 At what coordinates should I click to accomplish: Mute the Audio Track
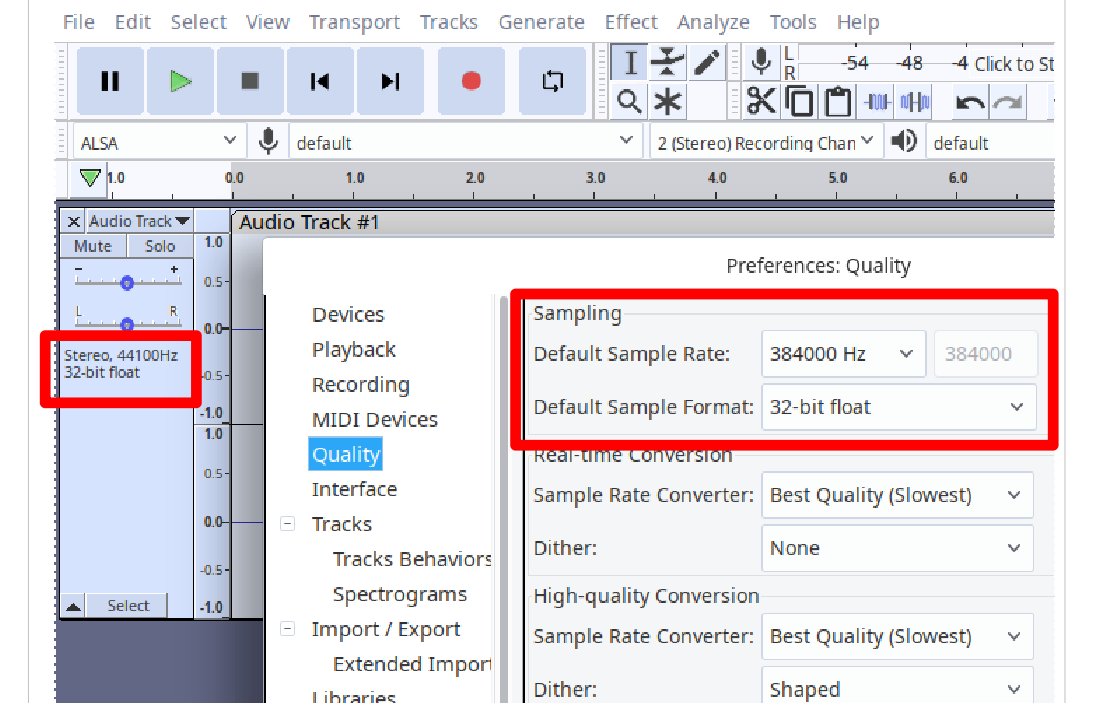(x=93, y=246)
